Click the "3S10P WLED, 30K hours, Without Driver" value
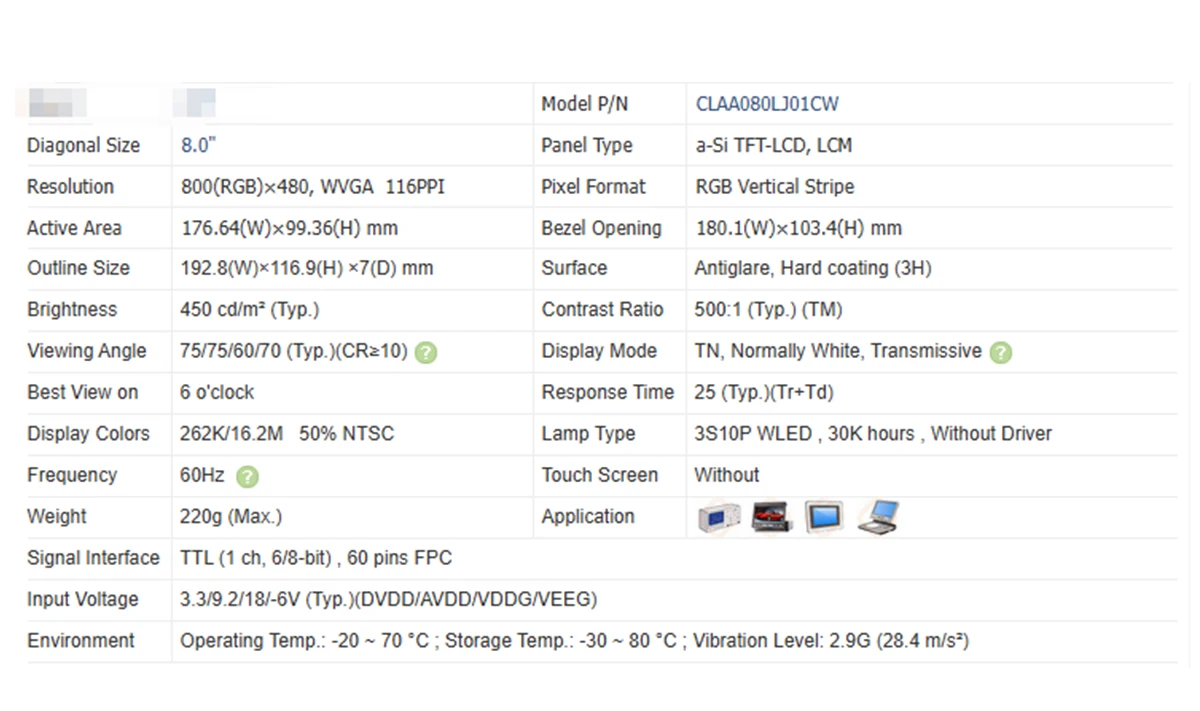Image resolution: width=1200 pixels, height=711 pixels. (873, 434)
